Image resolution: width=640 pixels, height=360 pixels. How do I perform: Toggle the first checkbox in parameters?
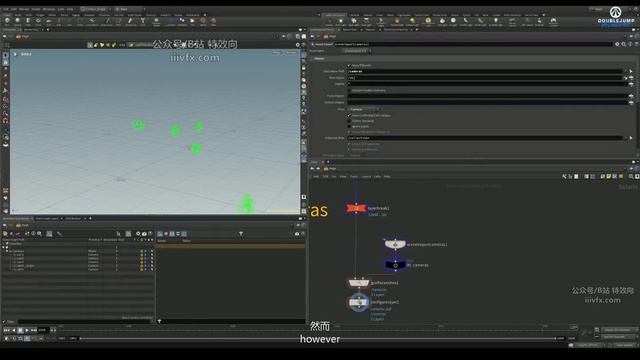(349, 65)
